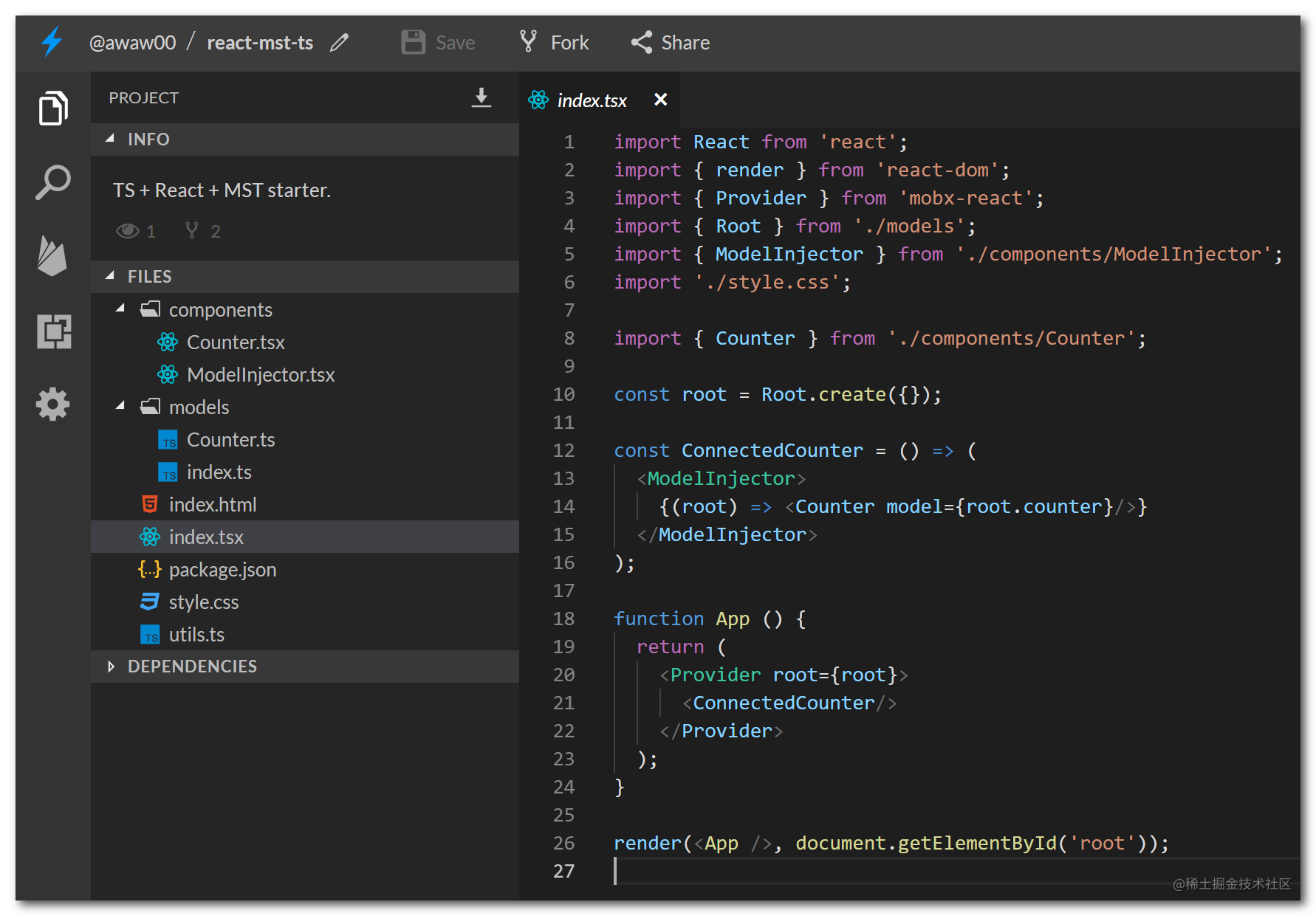Click the download project icon
Image resolution: width=1316 pixels, height=916 pixels.
481,97
